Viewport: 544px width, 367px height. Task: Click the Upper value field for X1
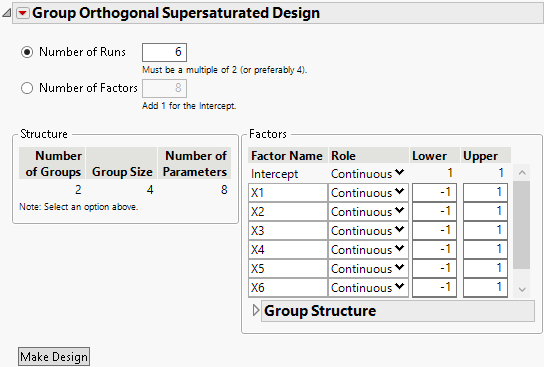(485, 193)
